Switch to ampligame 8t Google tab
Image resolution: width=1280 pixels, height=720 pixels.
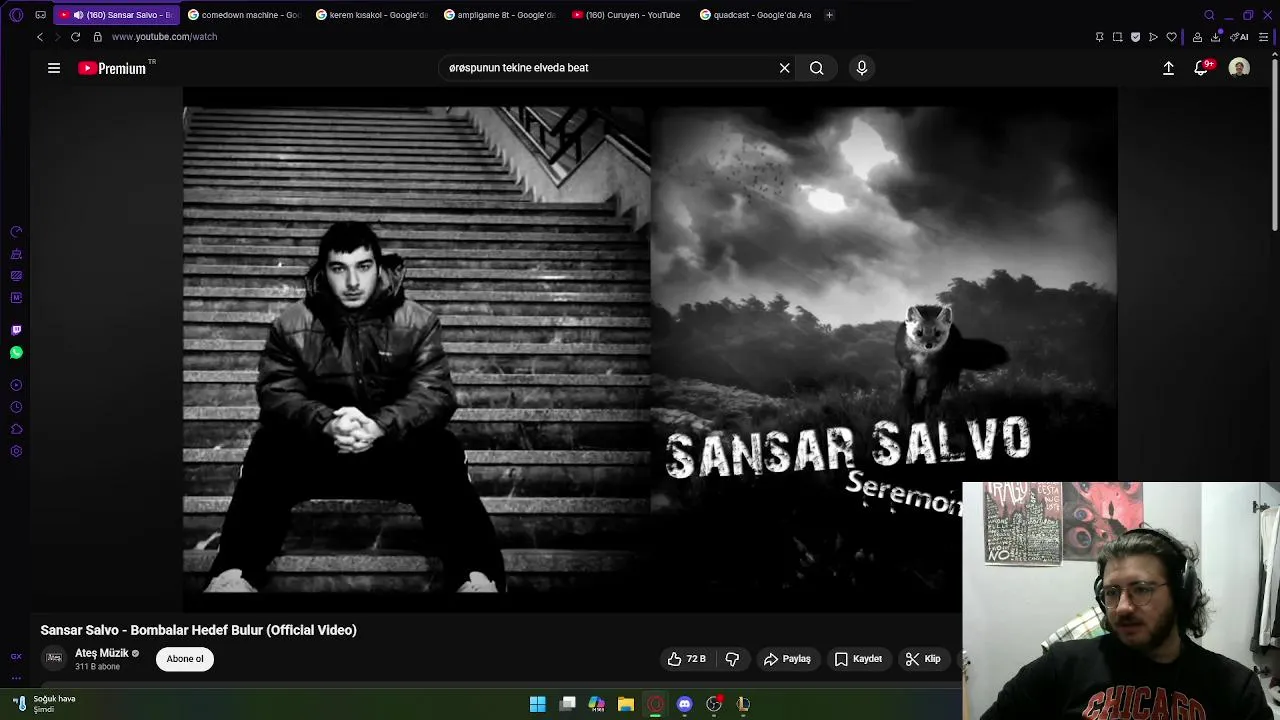coord(501,15)
